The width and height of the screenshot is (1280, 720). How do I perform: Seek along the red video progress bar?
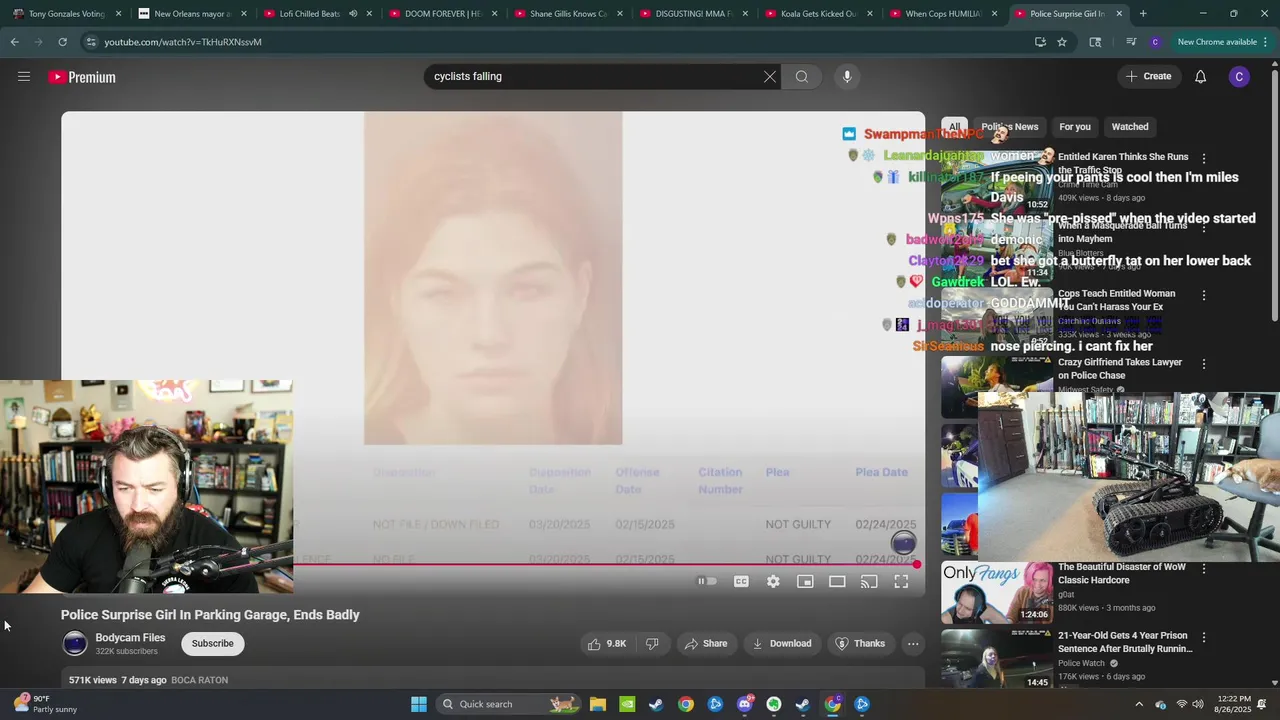(x=605, y=565)
